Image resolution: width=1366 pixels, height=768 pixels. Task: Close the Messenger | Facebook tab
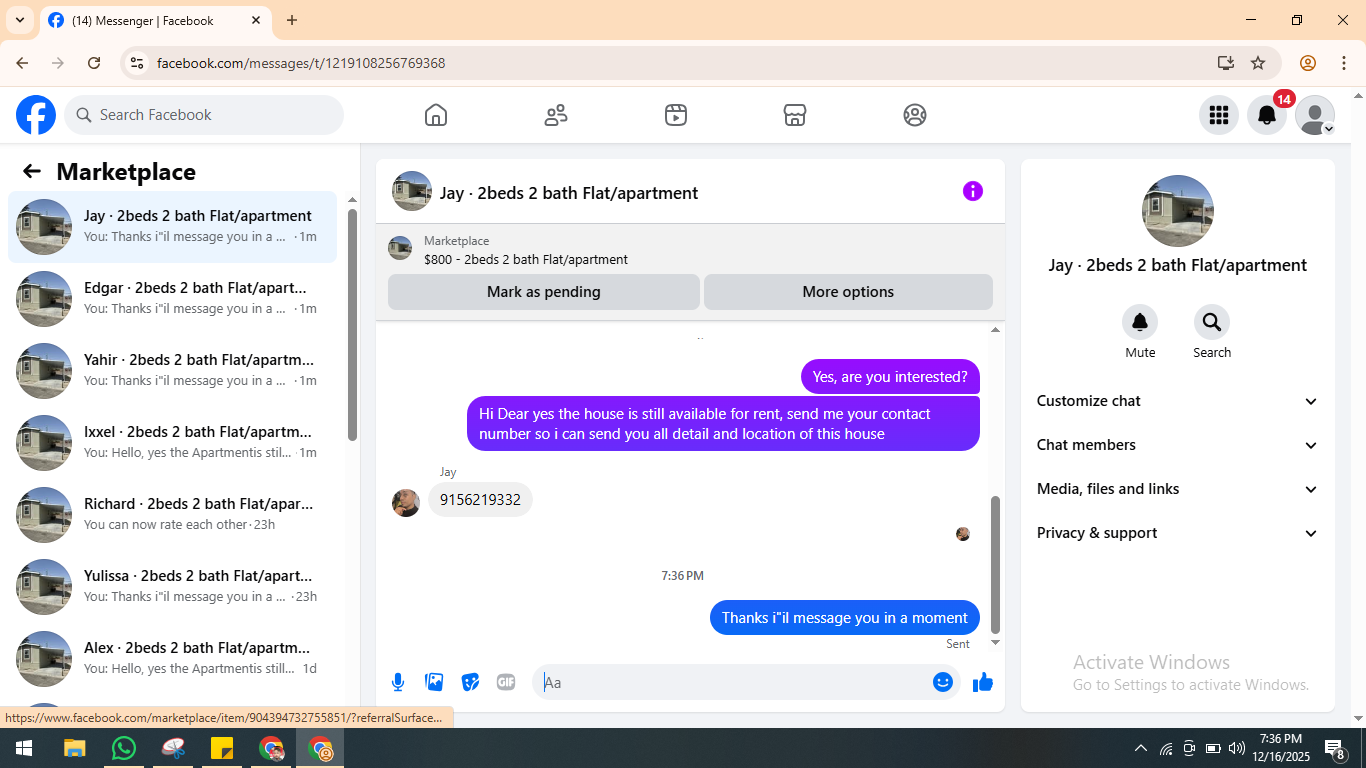coord(256,20)
